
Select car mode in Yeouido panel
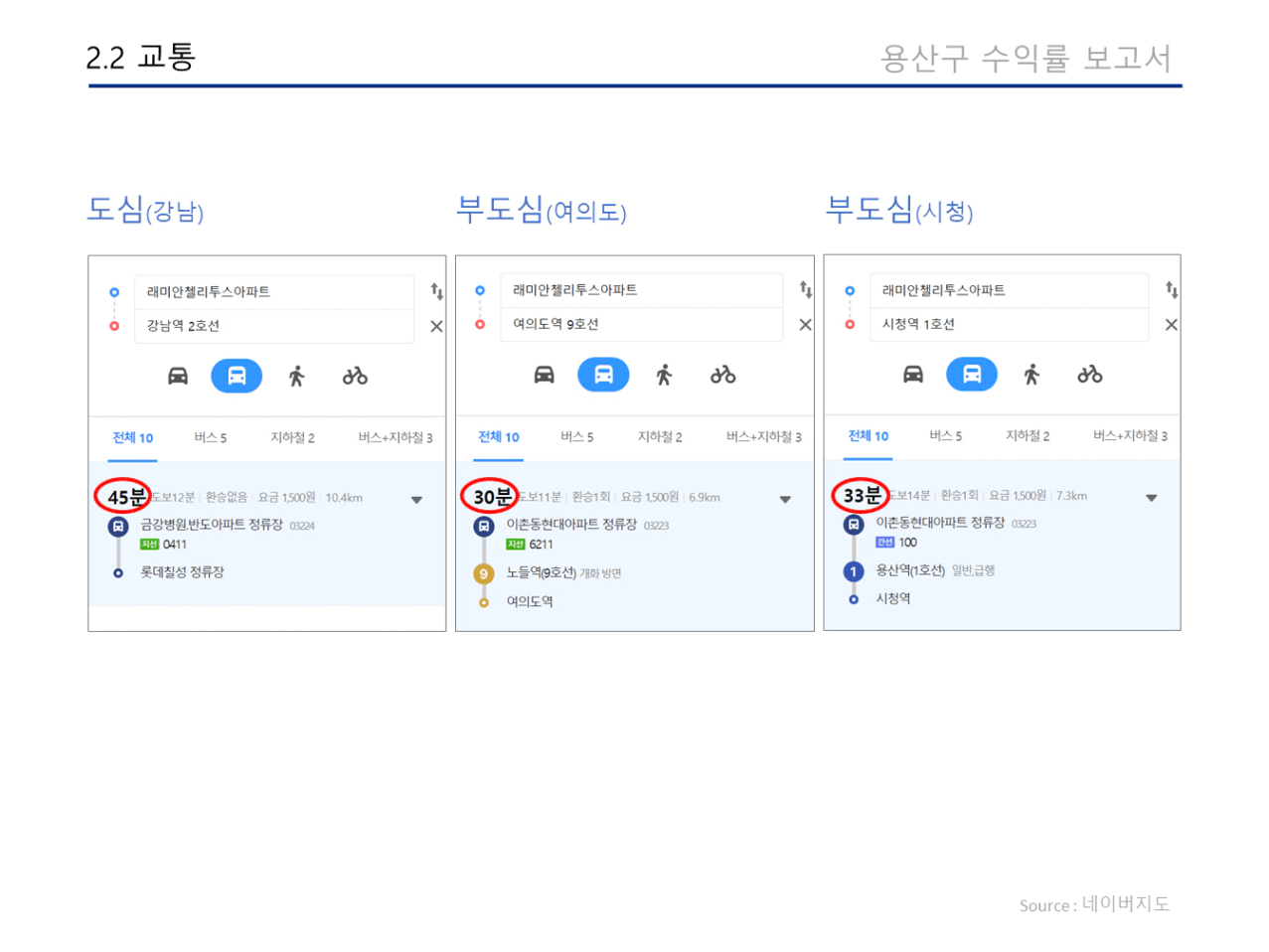click(544, 375)
